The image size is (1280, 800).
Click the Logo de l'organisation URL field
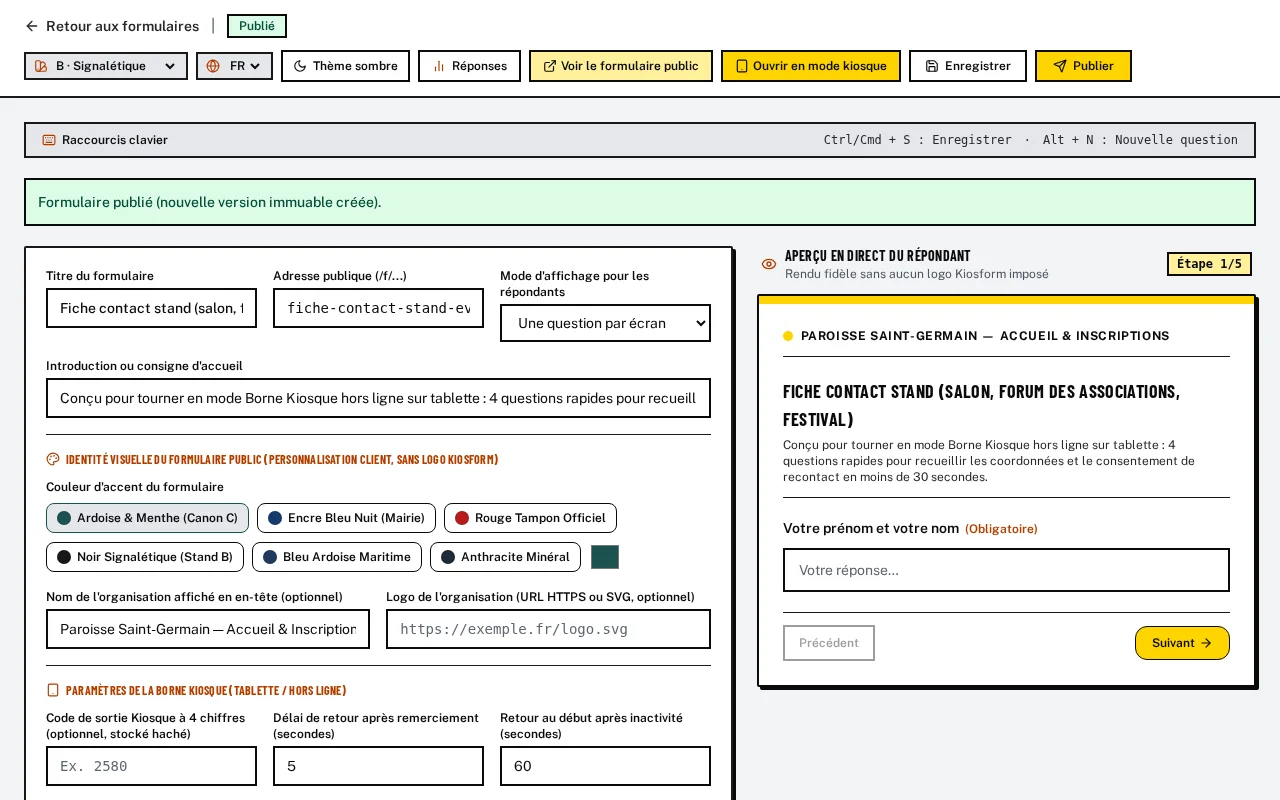(x=548, y=629)
